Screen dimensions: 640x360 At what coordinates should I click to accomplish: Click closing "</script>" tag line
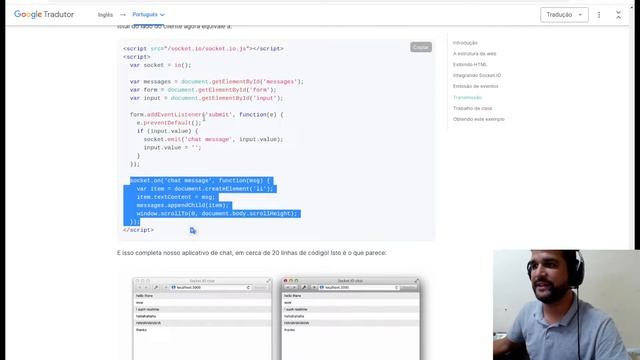138,230
